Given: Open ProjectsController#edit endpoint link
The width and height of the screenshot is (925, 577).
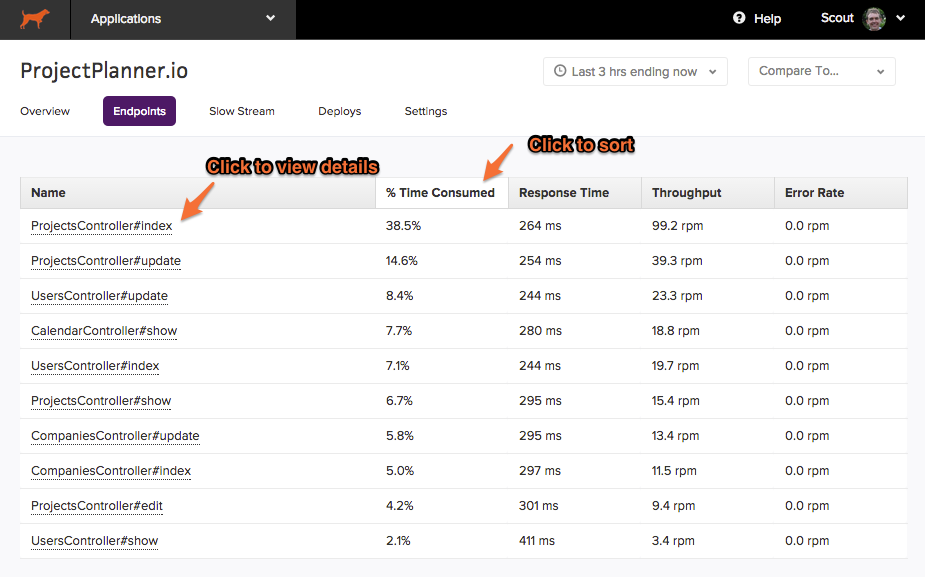Looking at the screenshot, I should [97, 506].
